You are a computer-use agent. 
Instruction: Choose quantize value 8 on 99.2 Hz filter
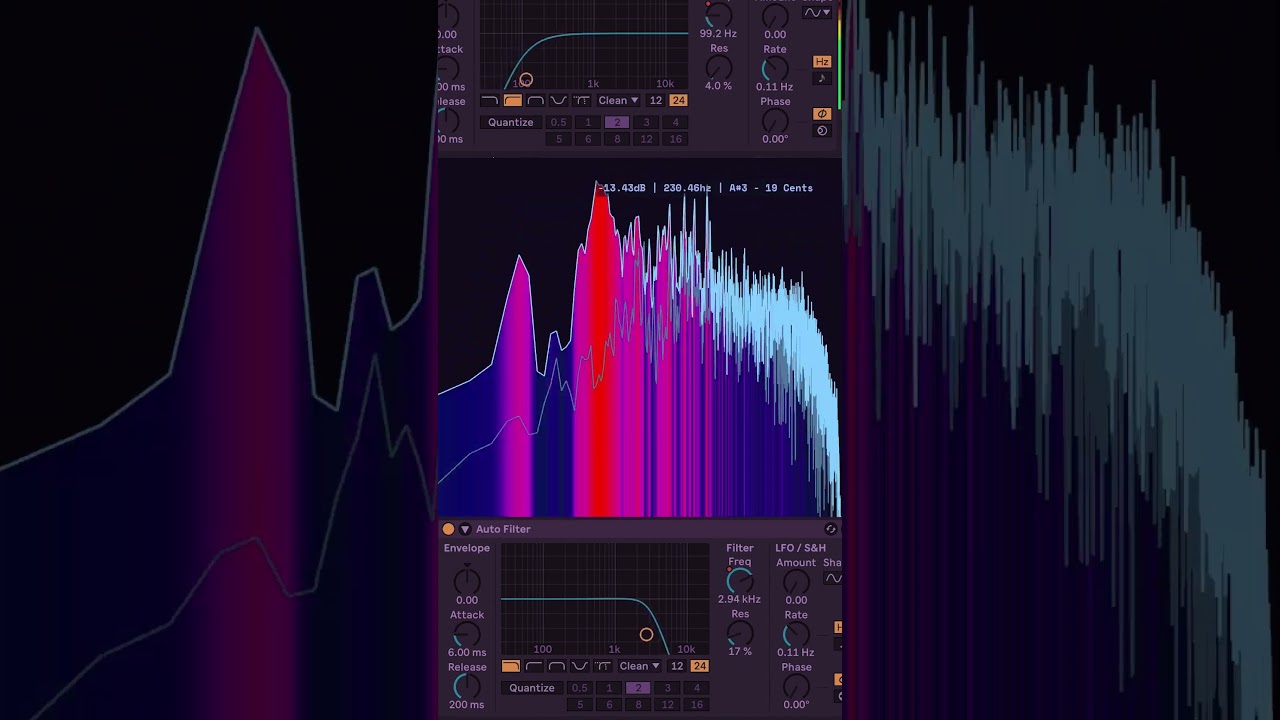click(617, 139)
